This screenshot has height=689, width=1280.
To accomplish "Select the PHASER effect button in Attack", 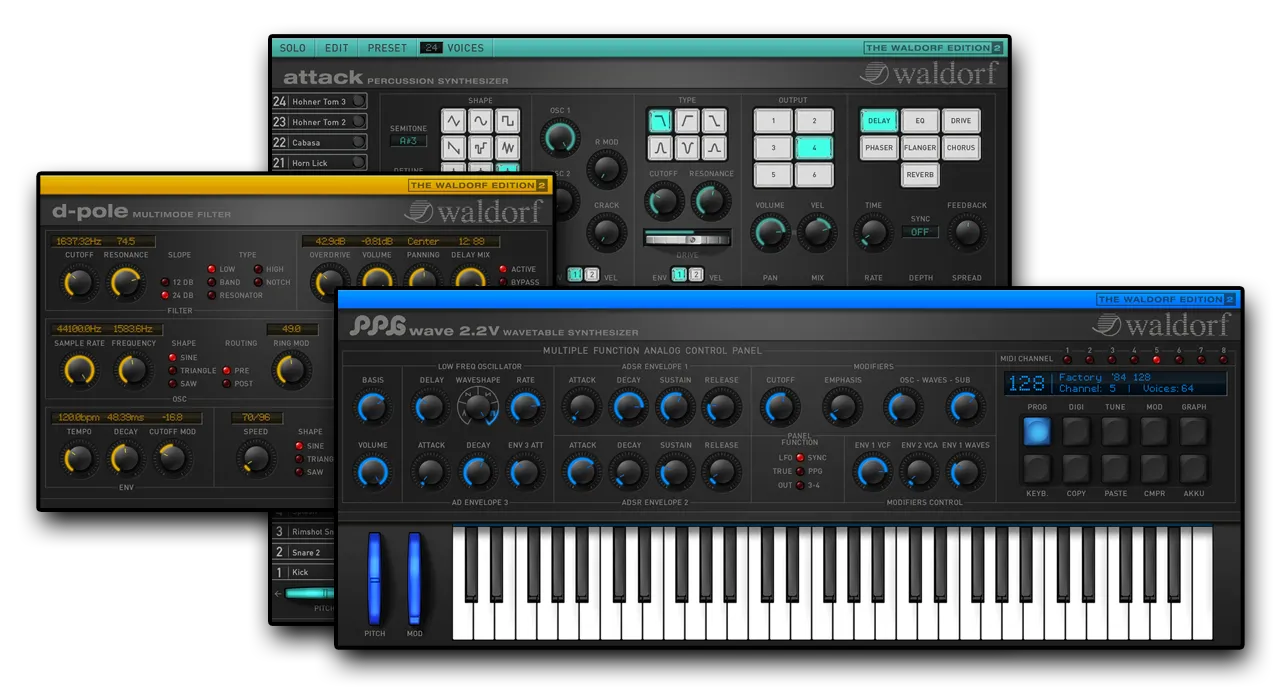I will pyautogui.click(x=879, y=148).
